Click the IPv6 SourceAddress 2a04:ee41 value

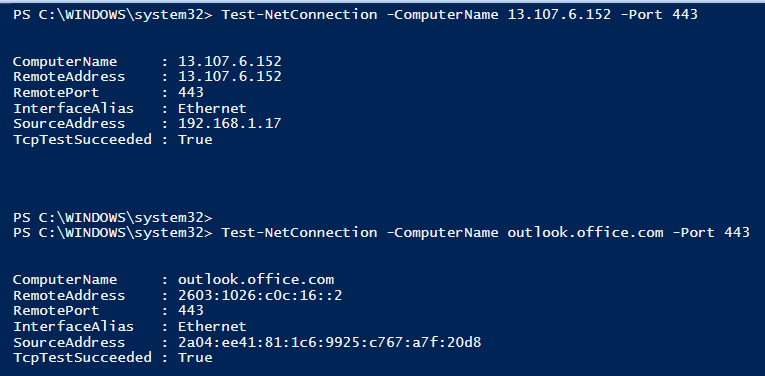330,342
